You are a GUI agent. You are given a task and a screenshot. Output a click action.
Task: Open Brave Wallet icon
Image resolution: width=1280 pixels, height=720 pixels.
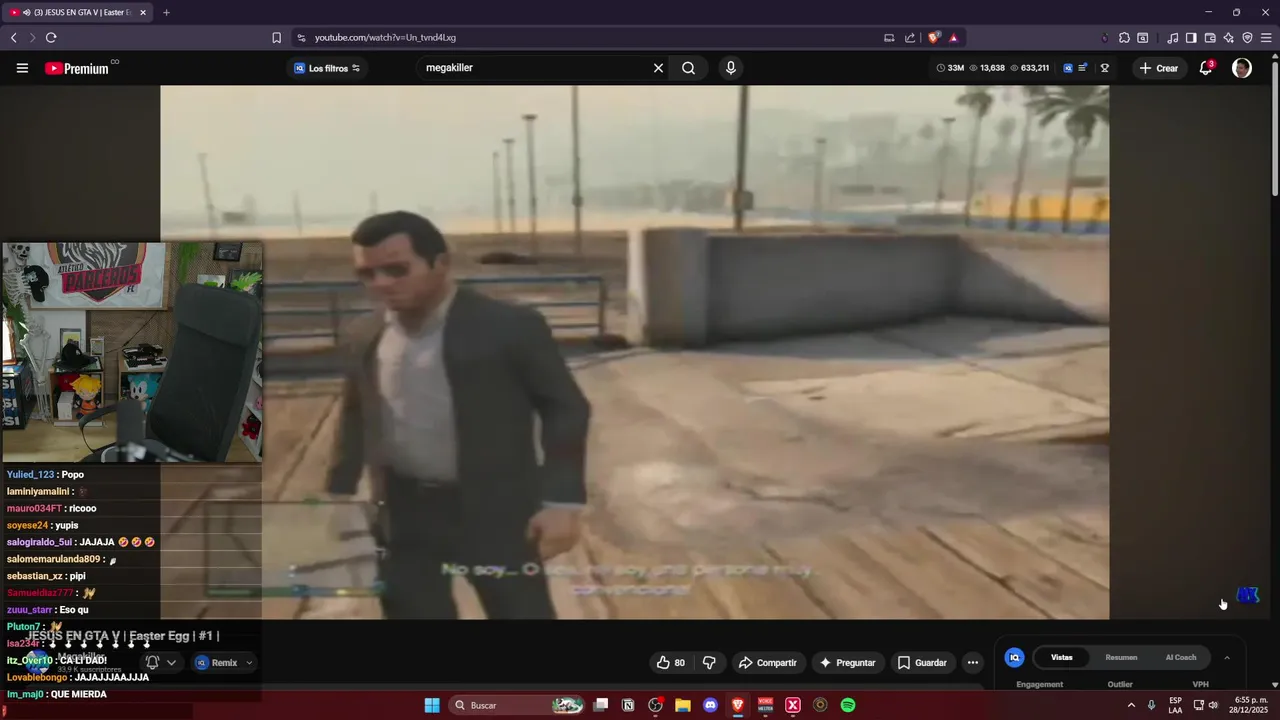(1210, 37)
